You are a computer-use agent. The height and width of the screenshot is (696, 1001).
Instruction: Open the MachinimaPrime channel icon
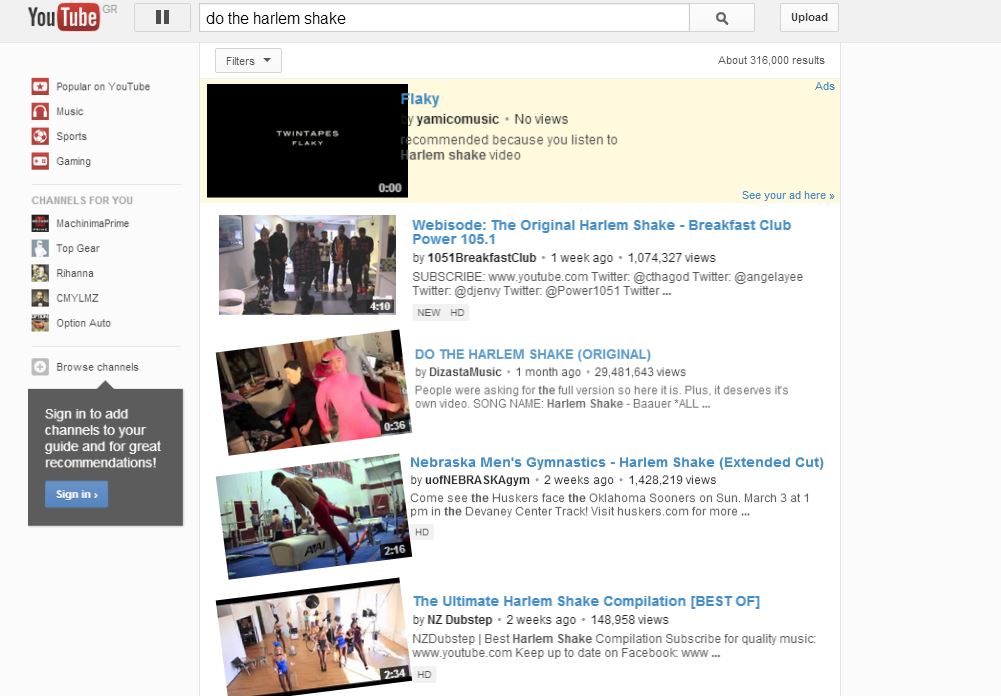[x=40, y=222]
